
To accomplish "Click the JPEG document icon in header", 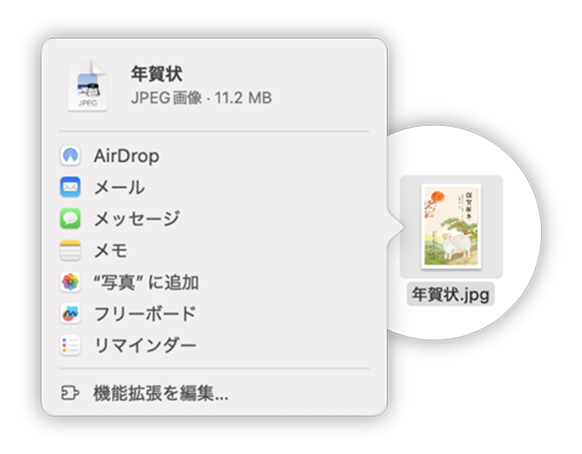I will [88, 85].
